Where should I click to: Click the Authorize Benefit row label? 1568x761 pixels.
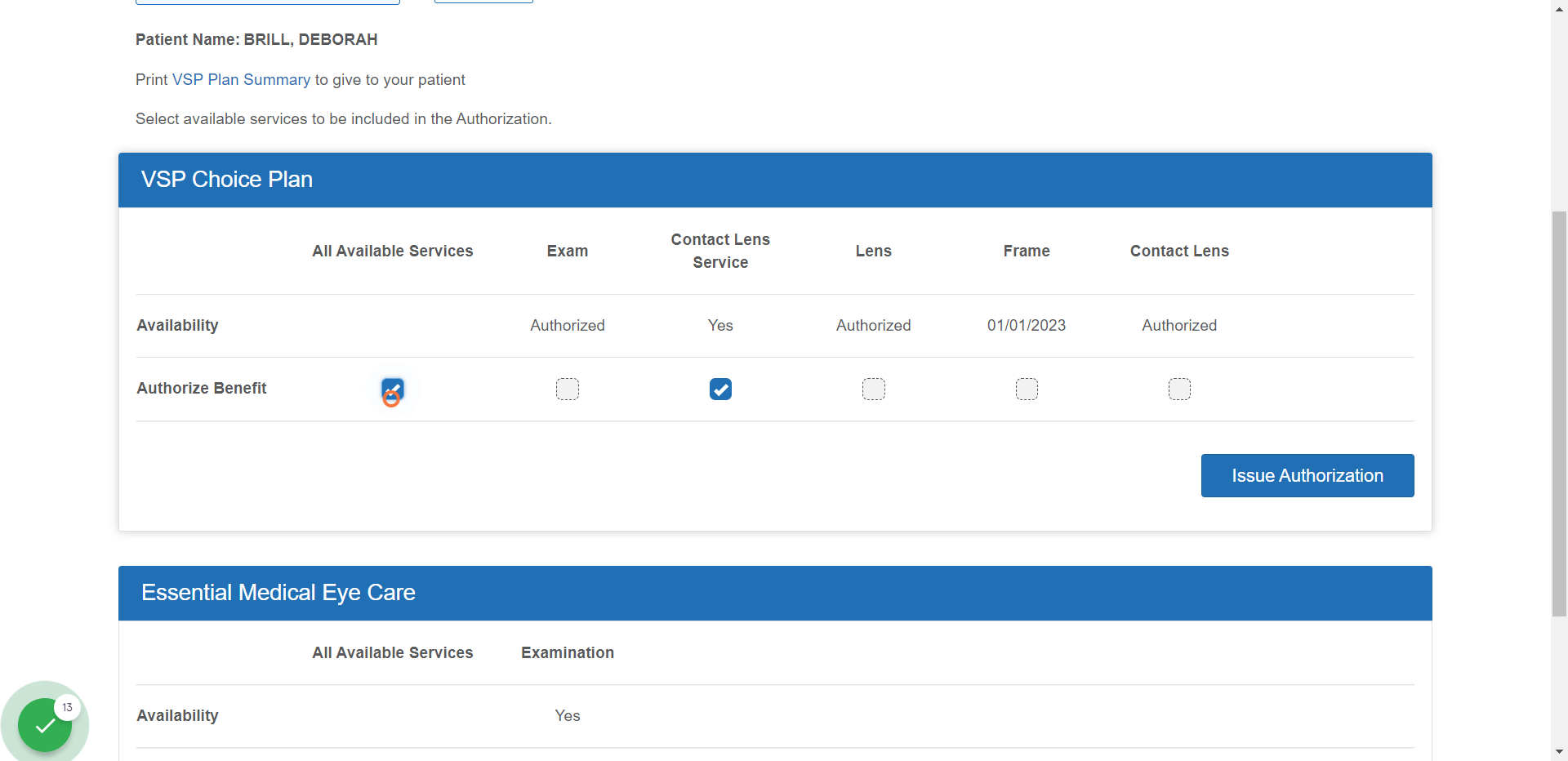click(x=202, y=389)
